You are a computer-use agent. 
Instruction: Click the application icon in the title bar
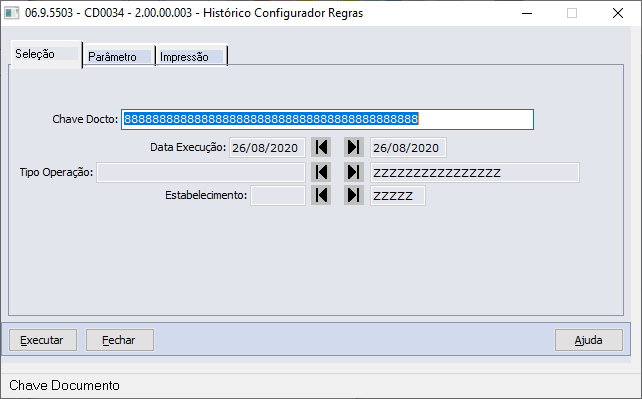point(11,13)
